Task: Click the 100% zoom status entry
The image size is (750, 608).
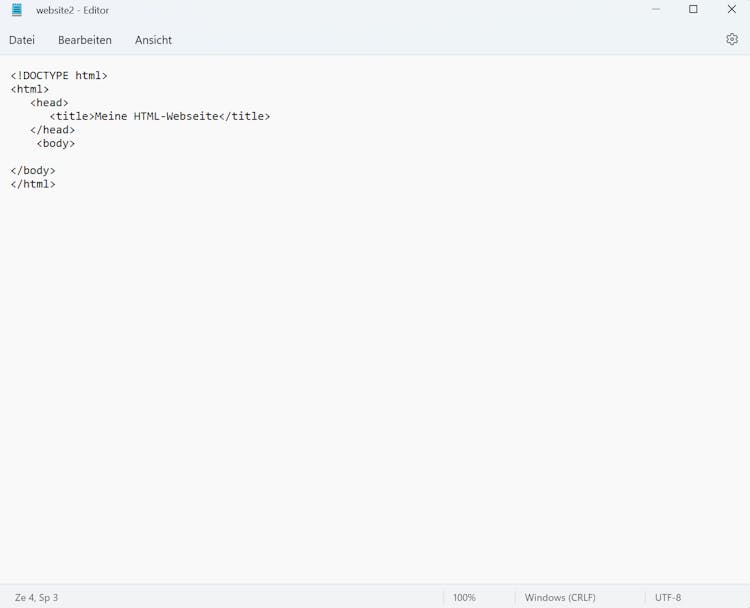Action: tap(464, 597)
